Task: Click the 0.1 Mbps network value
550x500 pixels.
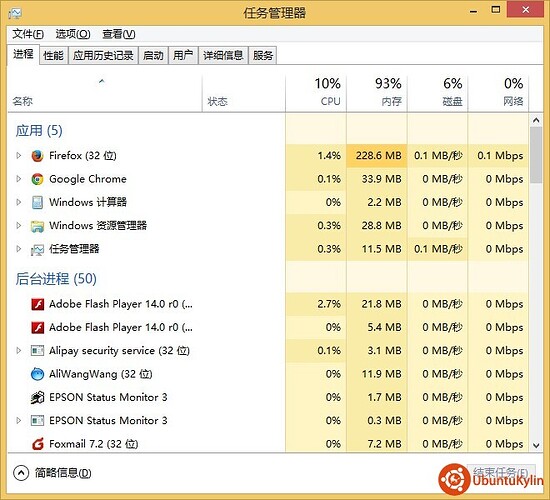Action: (x=500, y=155)
